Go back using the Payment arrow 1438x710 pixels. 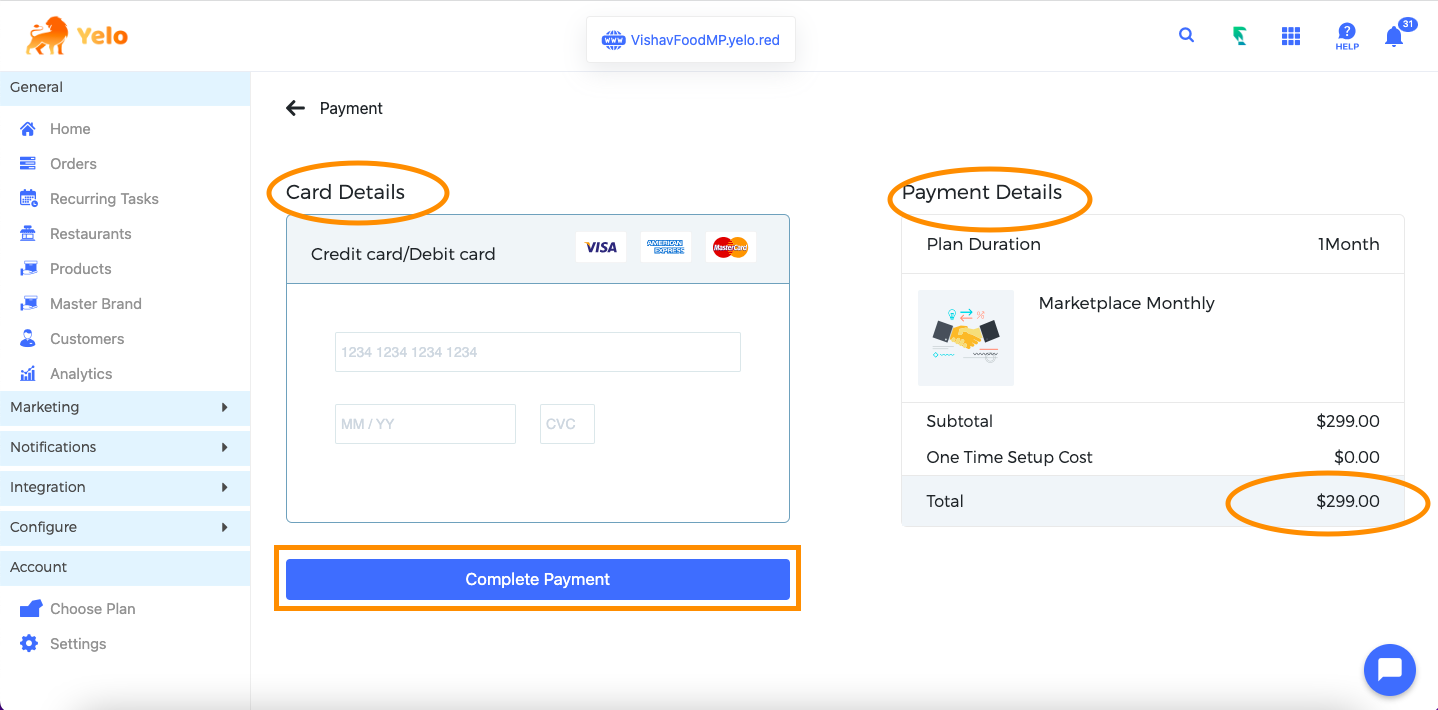pos(295,108)
